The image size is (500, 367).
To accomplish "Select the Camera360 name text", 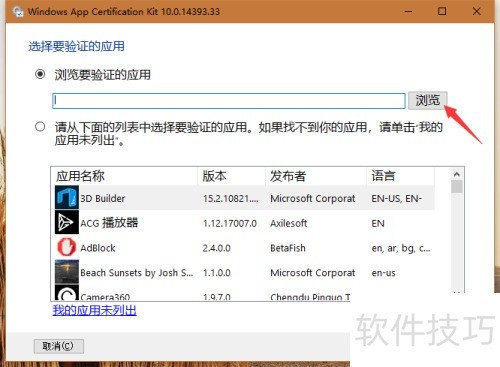I will pyautogui.click(x=105, y=297).
